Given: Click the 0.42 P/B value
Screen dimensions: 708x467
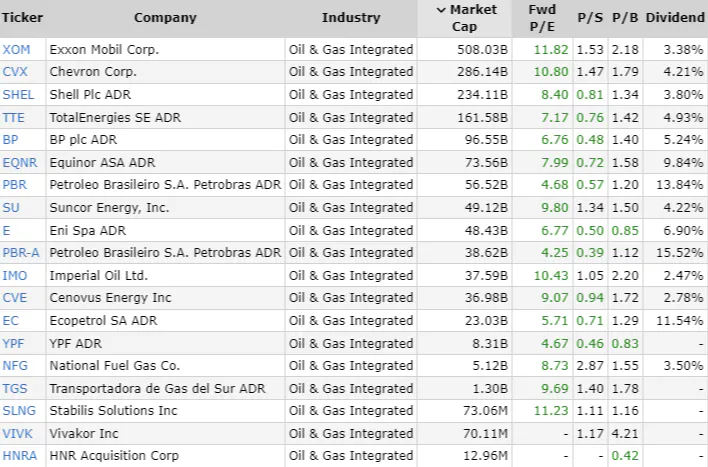Looking at the screenshot, I should 625,456.
